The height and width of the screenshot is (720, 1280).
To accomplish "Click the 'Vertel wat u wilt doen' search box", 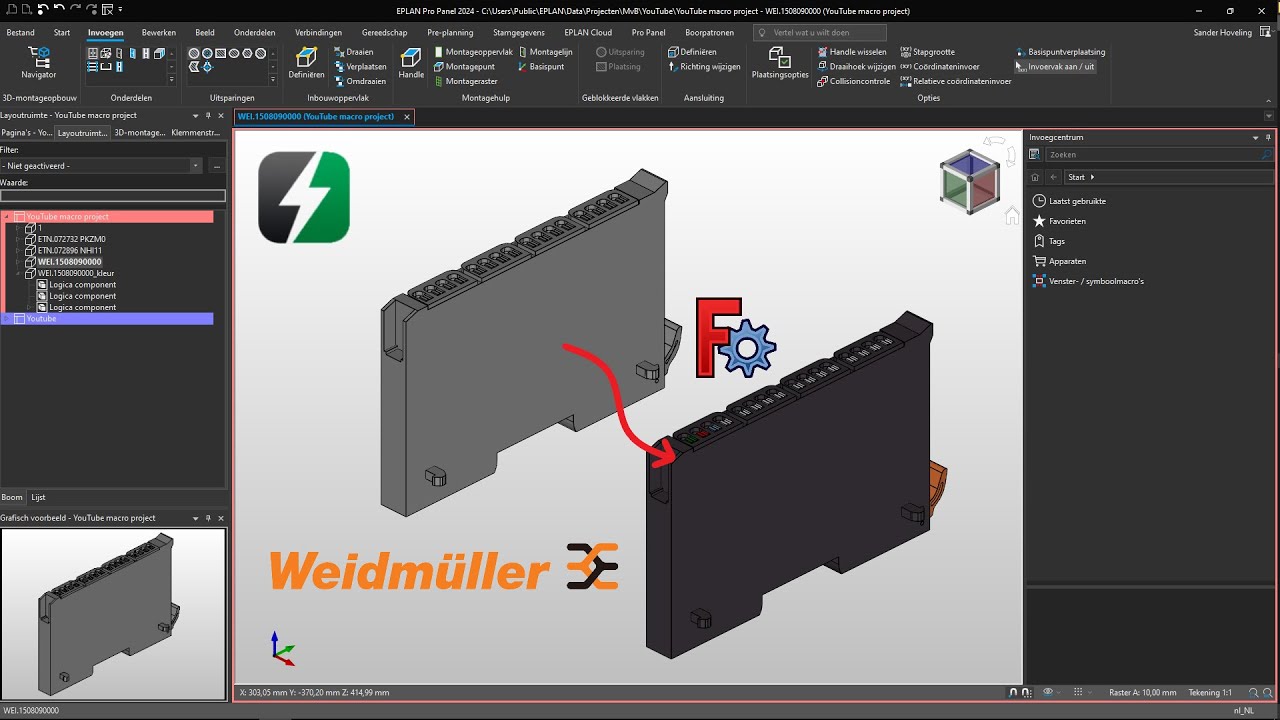I will pos(819,32).
